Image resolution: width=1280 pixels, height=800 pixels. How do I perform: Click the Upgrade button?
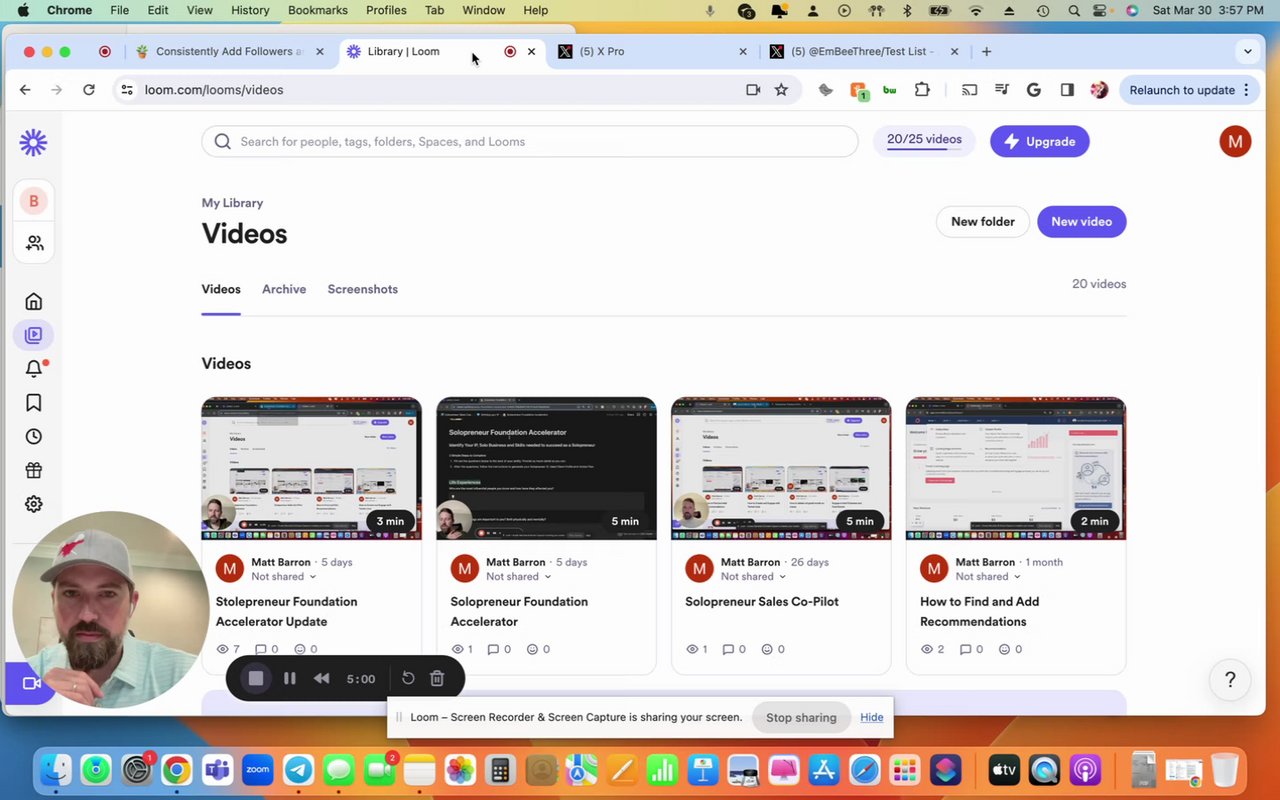1040,141
